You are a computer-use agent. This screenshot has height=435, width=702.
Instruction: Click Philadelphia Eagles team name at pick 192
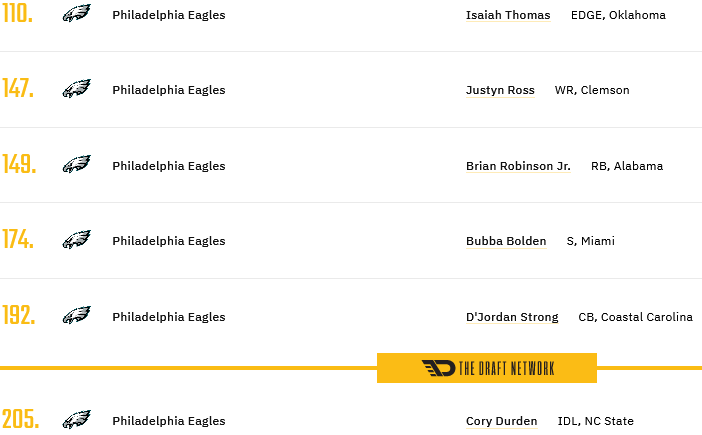coord(168,317)
